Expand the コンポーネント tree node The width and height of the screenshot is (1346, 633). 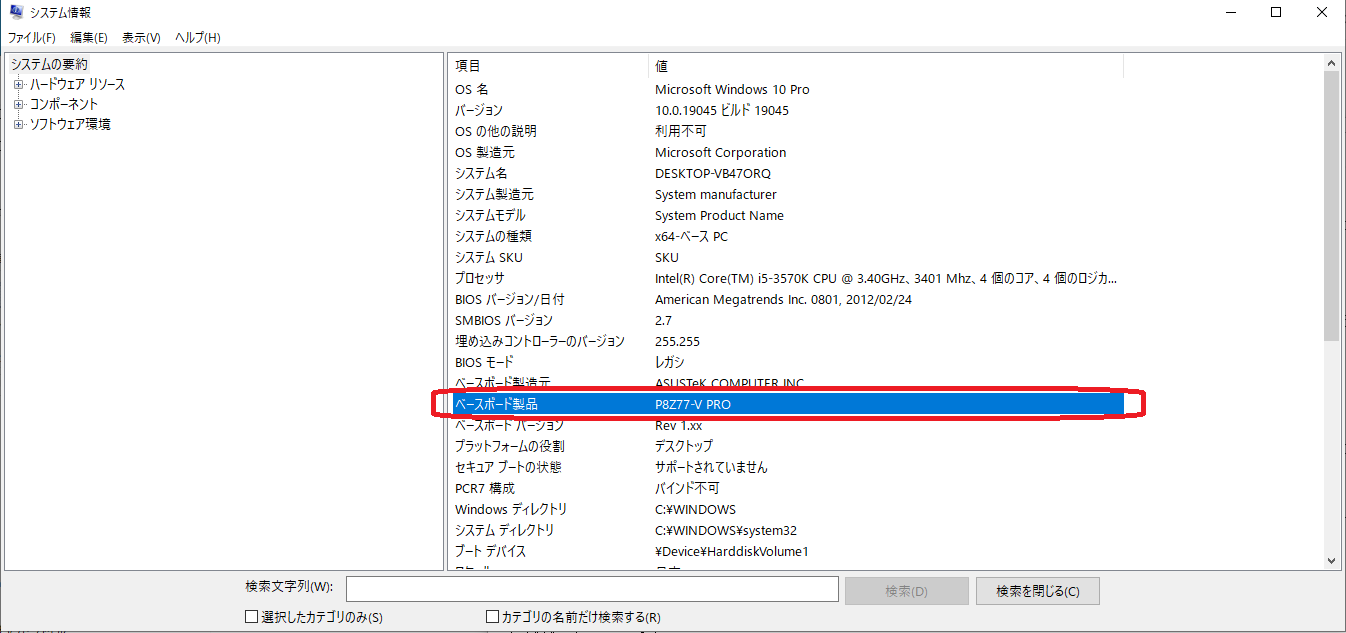tap(21, 104)
